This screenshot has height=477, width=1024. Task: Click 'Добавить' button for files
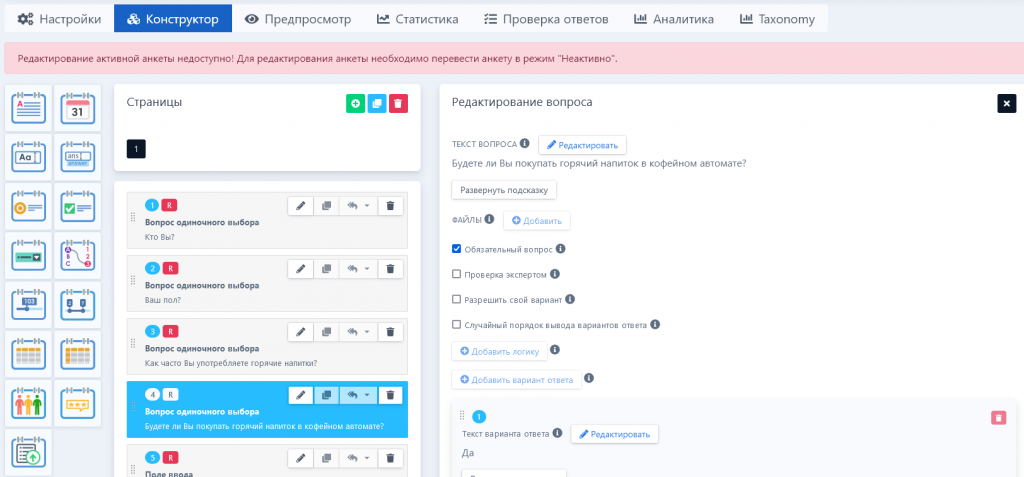click(537, 221)
